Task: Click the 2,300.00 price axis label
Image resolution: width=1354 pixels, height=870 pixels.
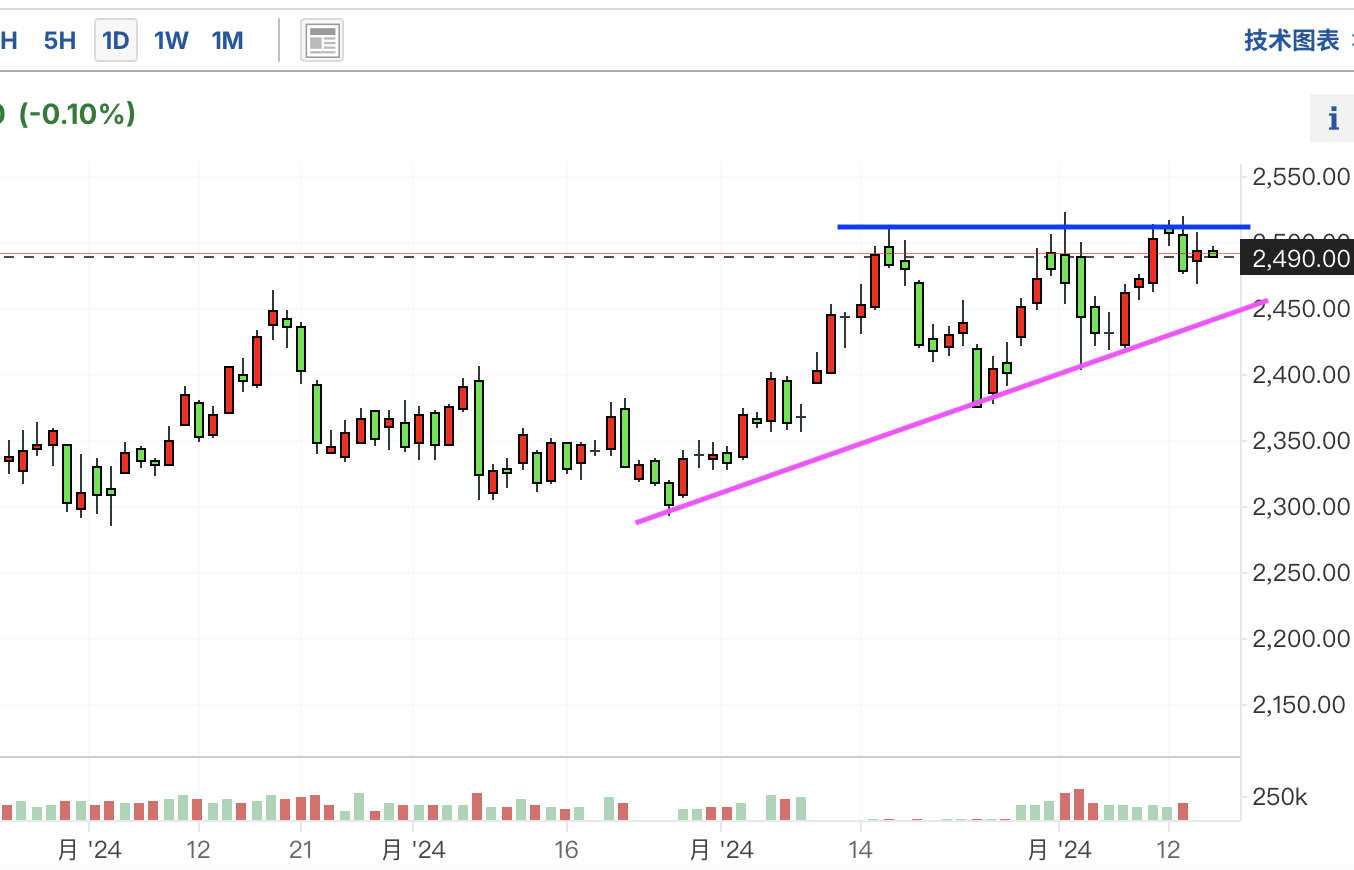Action: click(x=1299, y=507)
